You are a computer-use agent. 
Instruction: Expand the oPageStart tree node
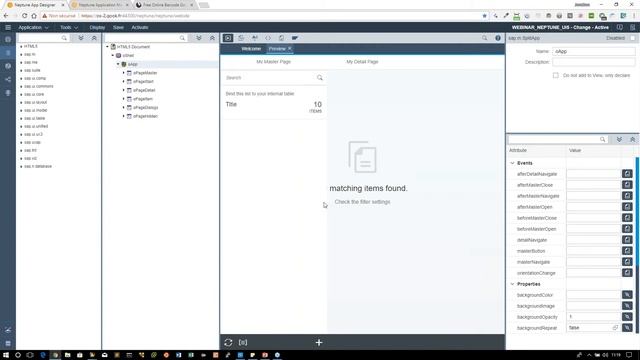pyautogui.click(x=124, y=81)
